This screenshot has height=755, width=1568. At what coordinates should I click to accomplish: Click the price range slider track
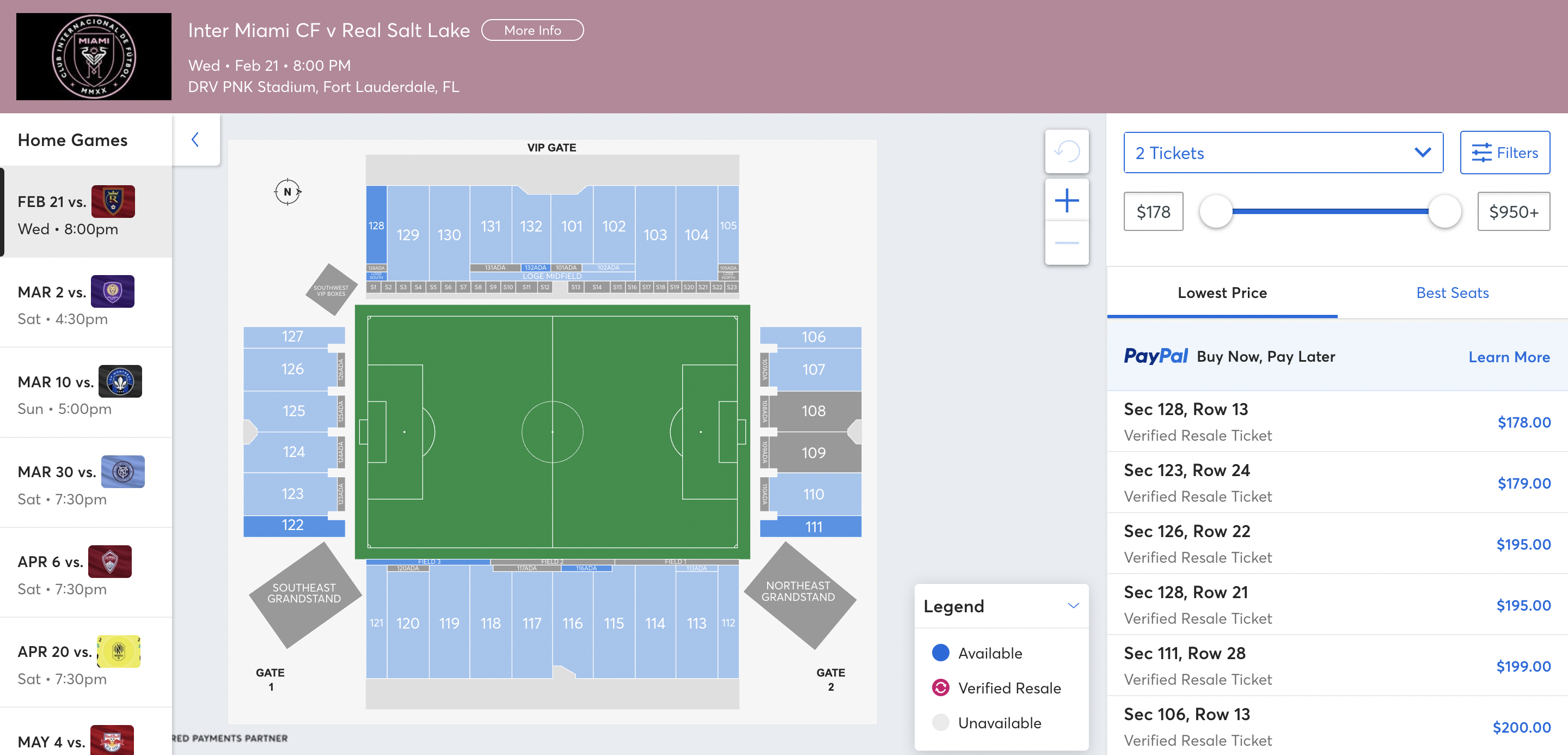[x=1330, y=211]
